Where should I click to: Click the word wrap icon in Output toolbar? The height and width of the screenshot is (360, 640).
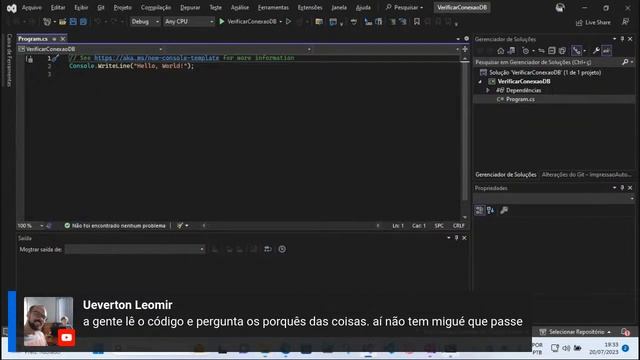(268, 249)
